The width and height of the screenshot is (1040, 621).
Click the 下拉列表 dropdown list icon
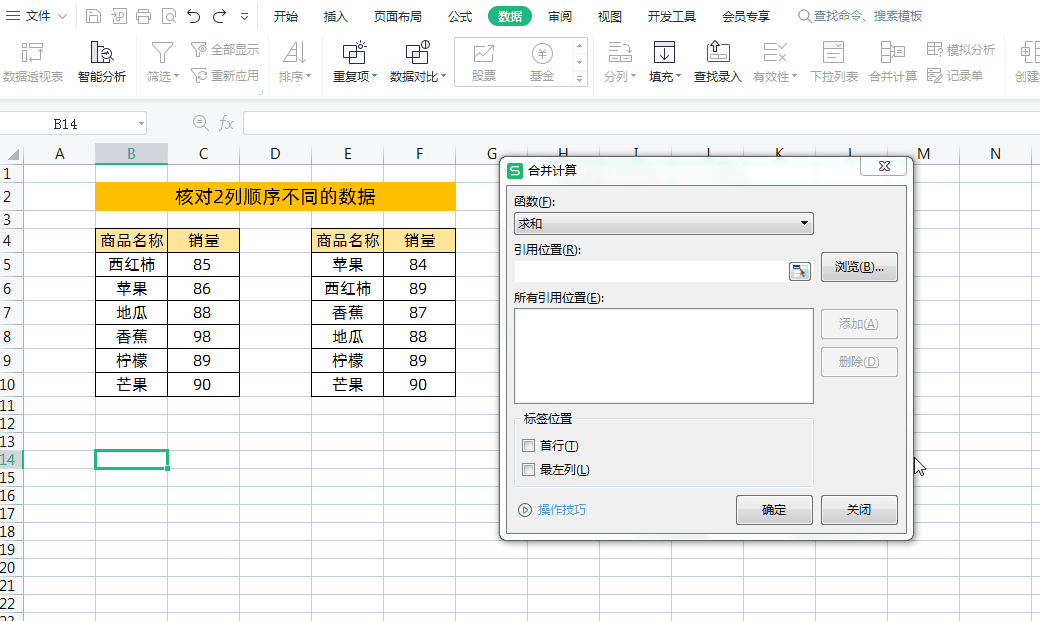pyautogui.click(x=833, y=52)
